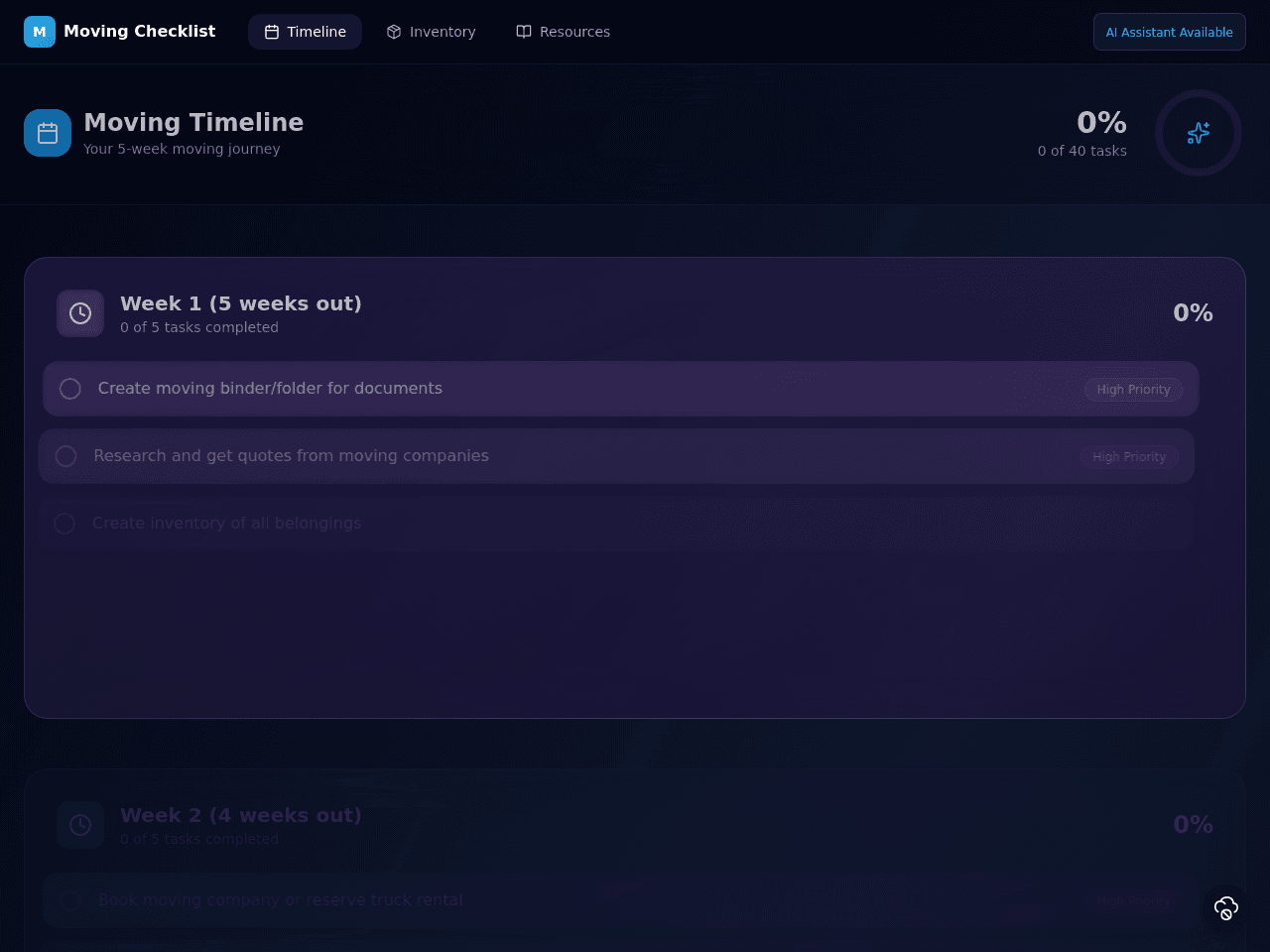Tick the Create inventory of belongings circle

click(x=64, y=524)
